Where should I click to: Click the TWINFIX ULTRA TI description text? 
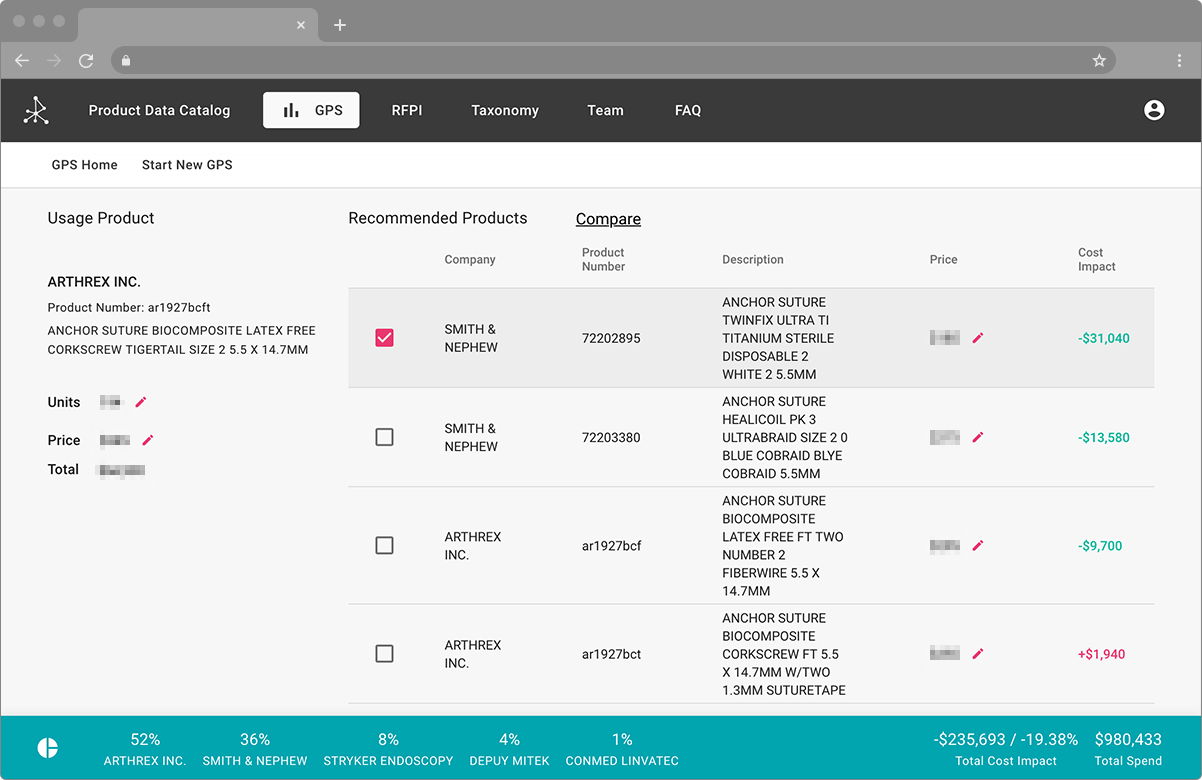pyautogui.click(x=778, y=338)
